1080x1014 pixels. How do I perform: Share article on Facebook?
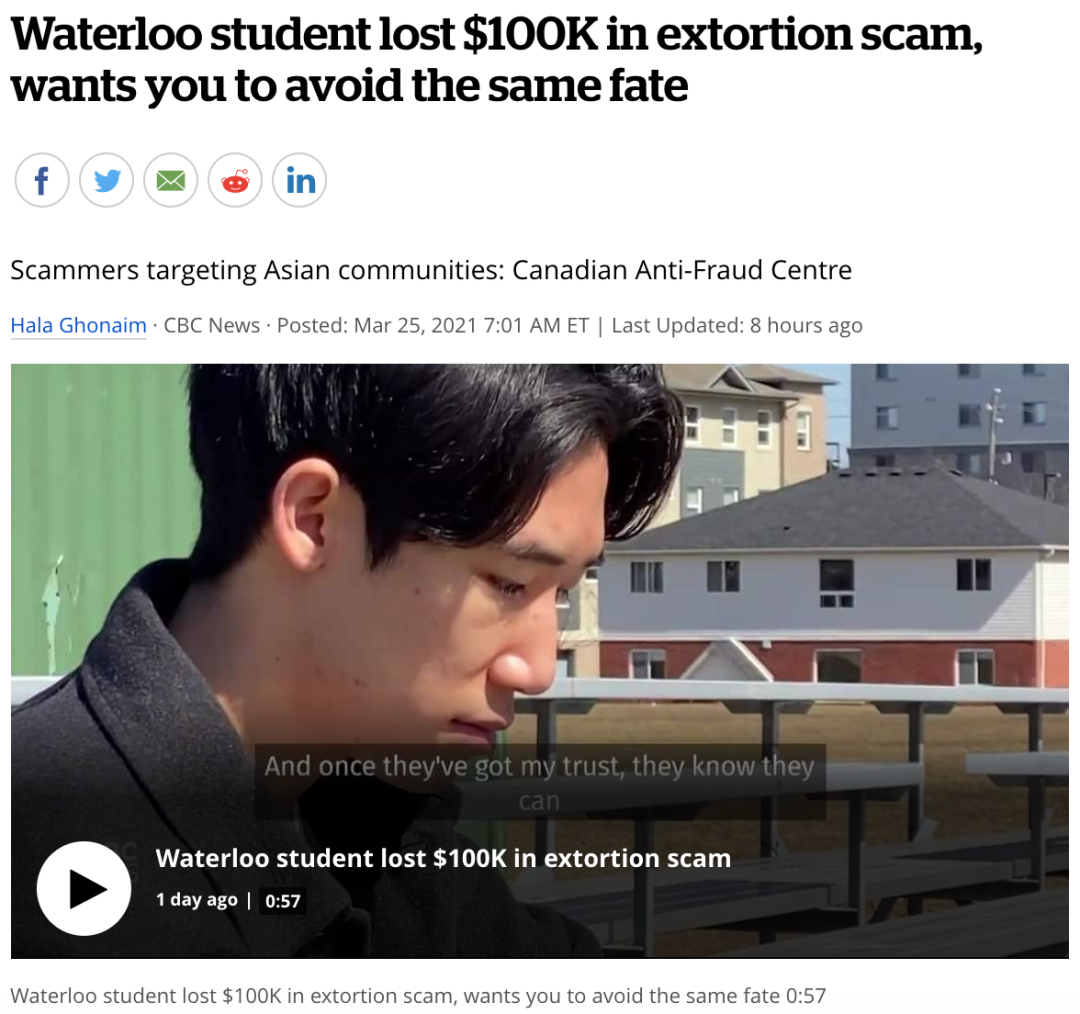pos(42,180)
